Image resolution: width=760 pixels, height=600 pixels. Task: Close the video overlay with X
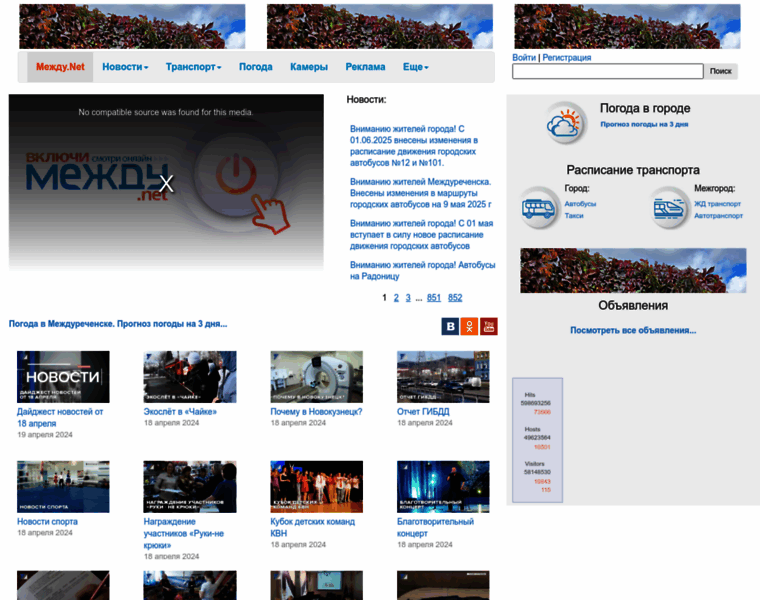click(166, 184)
